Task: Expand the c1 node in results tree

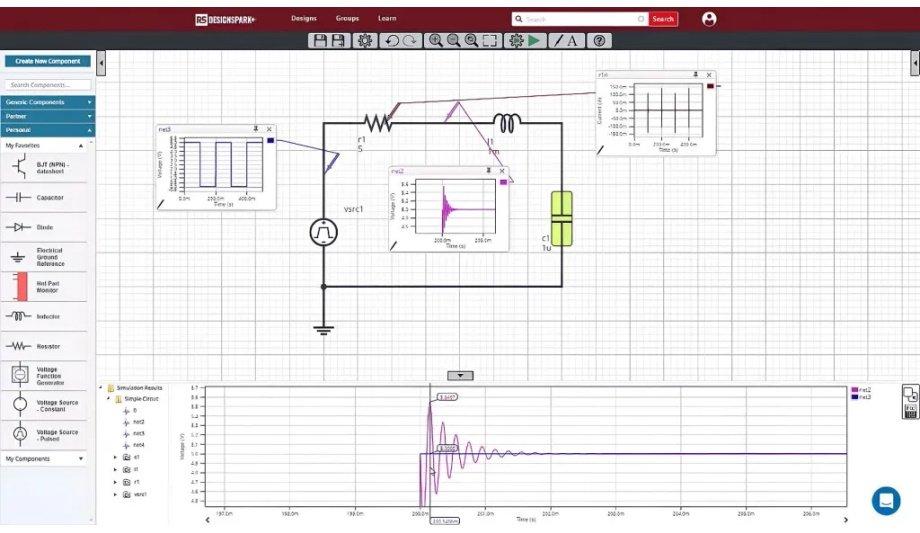Action: [x=115, y=457]
